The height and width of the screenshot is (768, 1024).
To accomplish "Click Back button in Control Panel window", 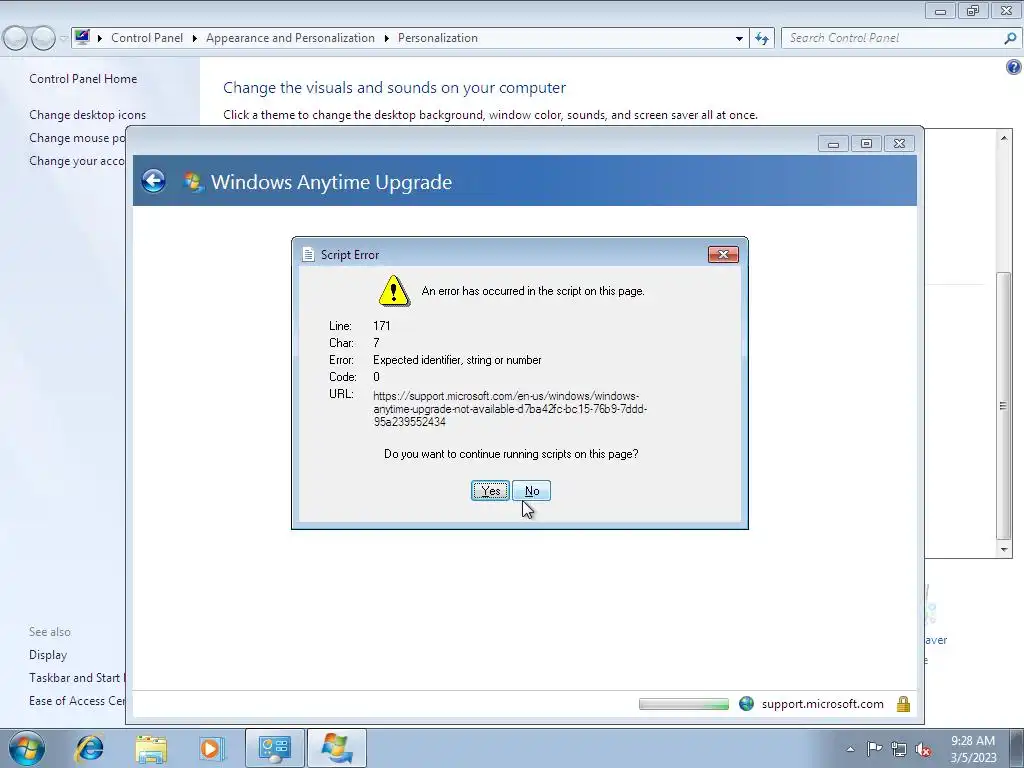I will click(15, 38).
